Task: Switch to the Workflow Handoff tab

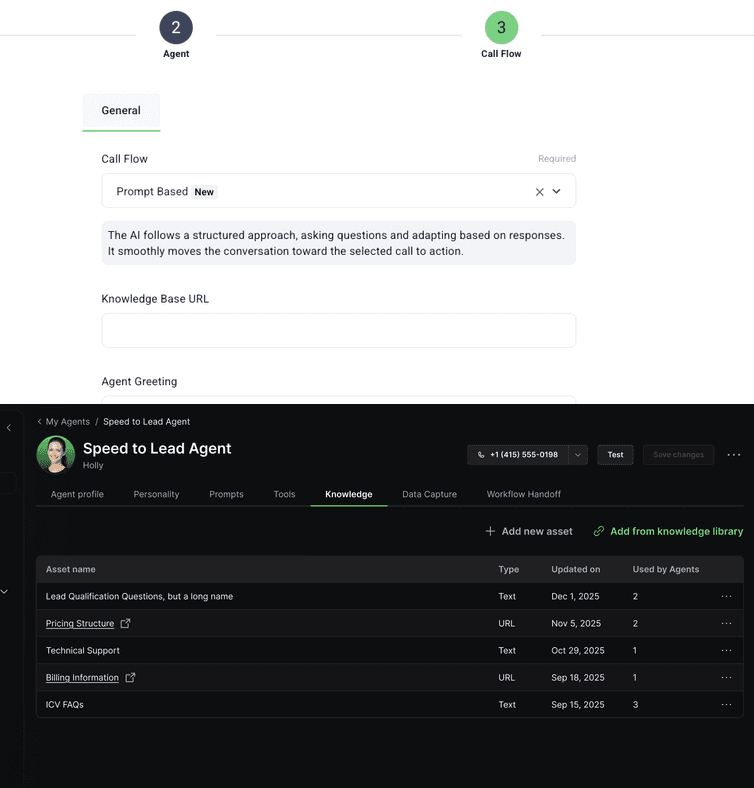Action: [524, 495]
